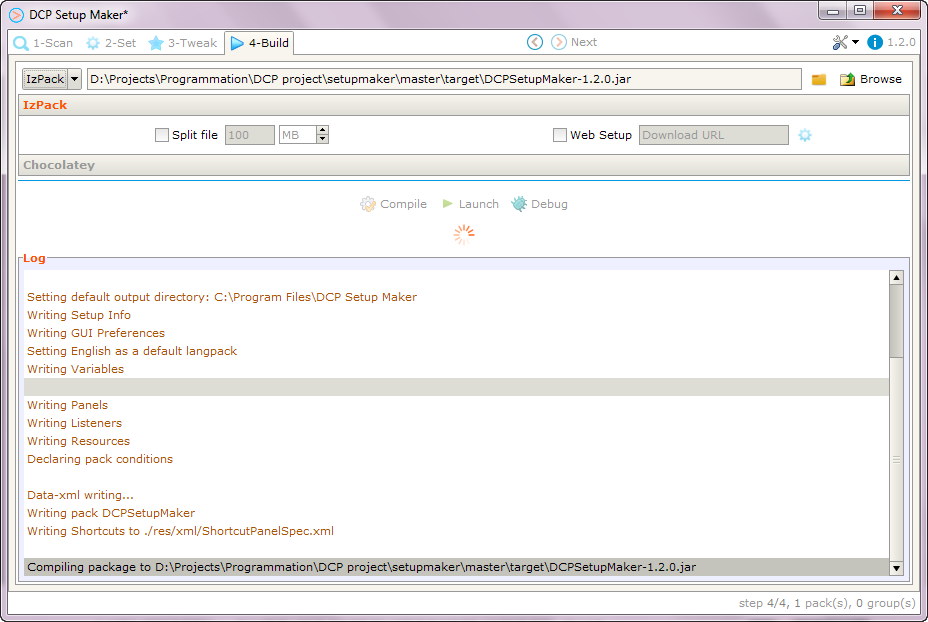The image size is (928, 622).
Task: Click the Download URL input field
Action: (713, 135)
